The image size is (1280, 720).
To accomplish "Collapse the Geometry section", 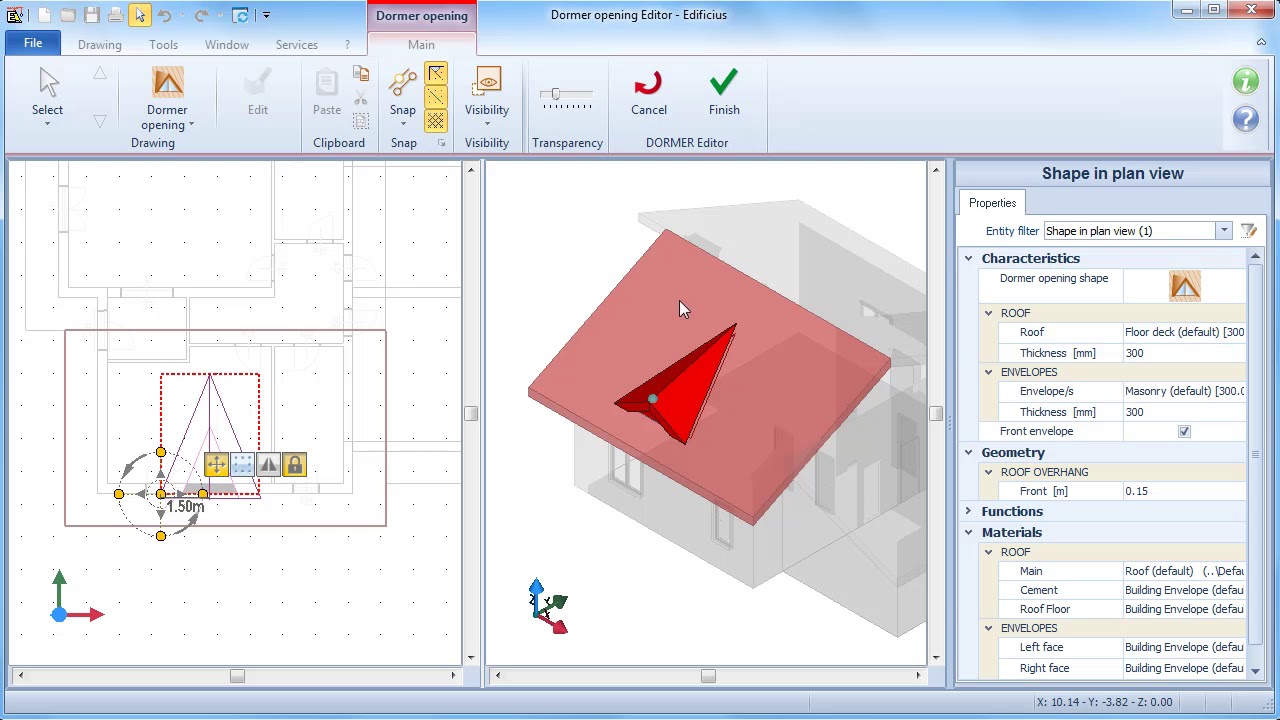I will (x=968, y=453).
